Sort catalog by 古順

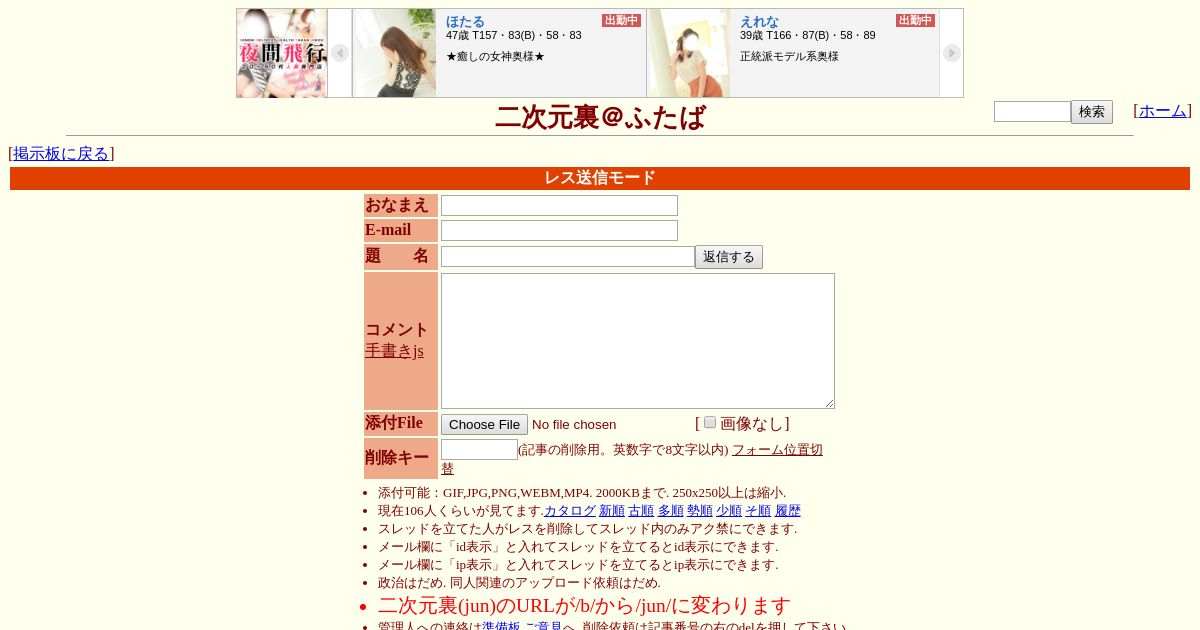click(x=641, y=511)
